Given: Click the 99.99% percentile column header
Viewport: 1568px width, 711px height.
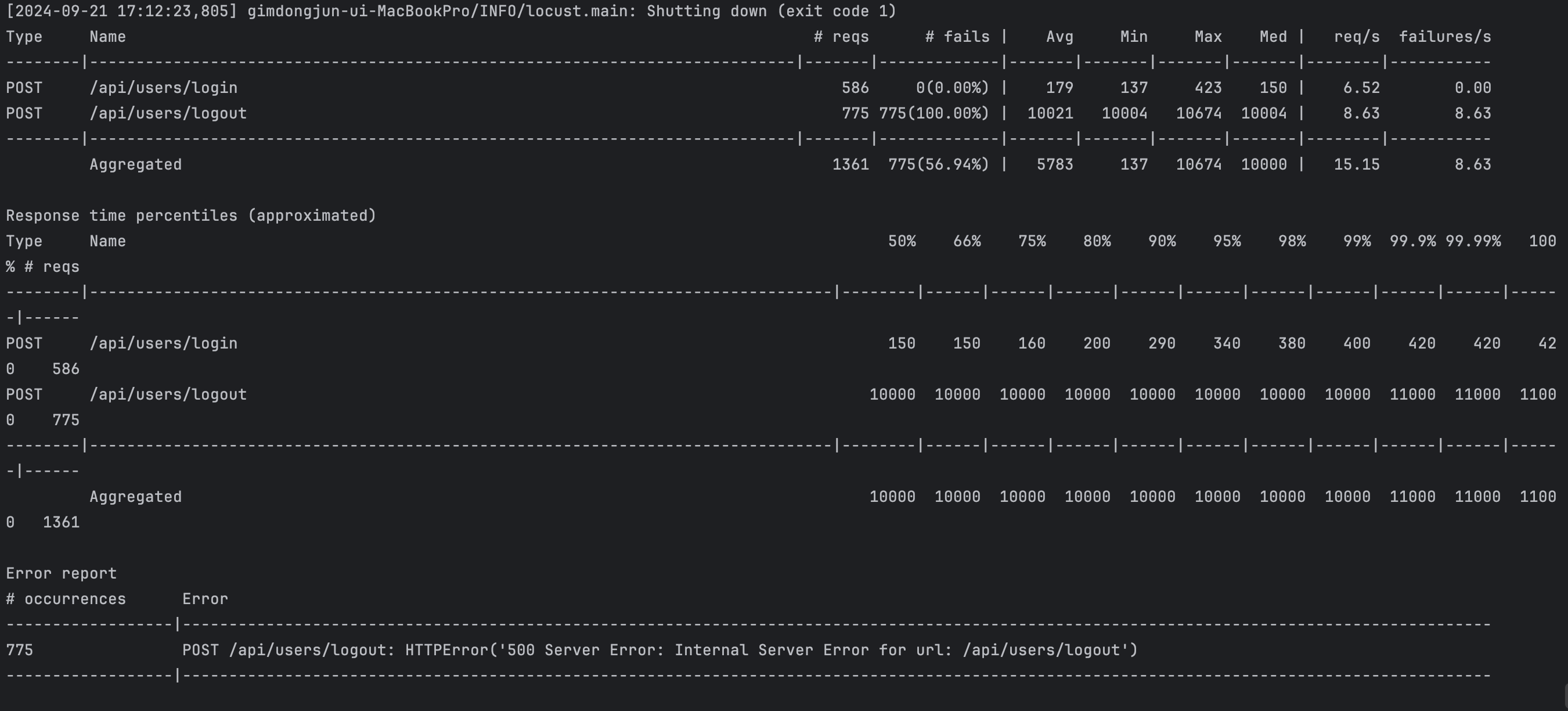Looking at the screenshot, I should (x=1473, y=241).
